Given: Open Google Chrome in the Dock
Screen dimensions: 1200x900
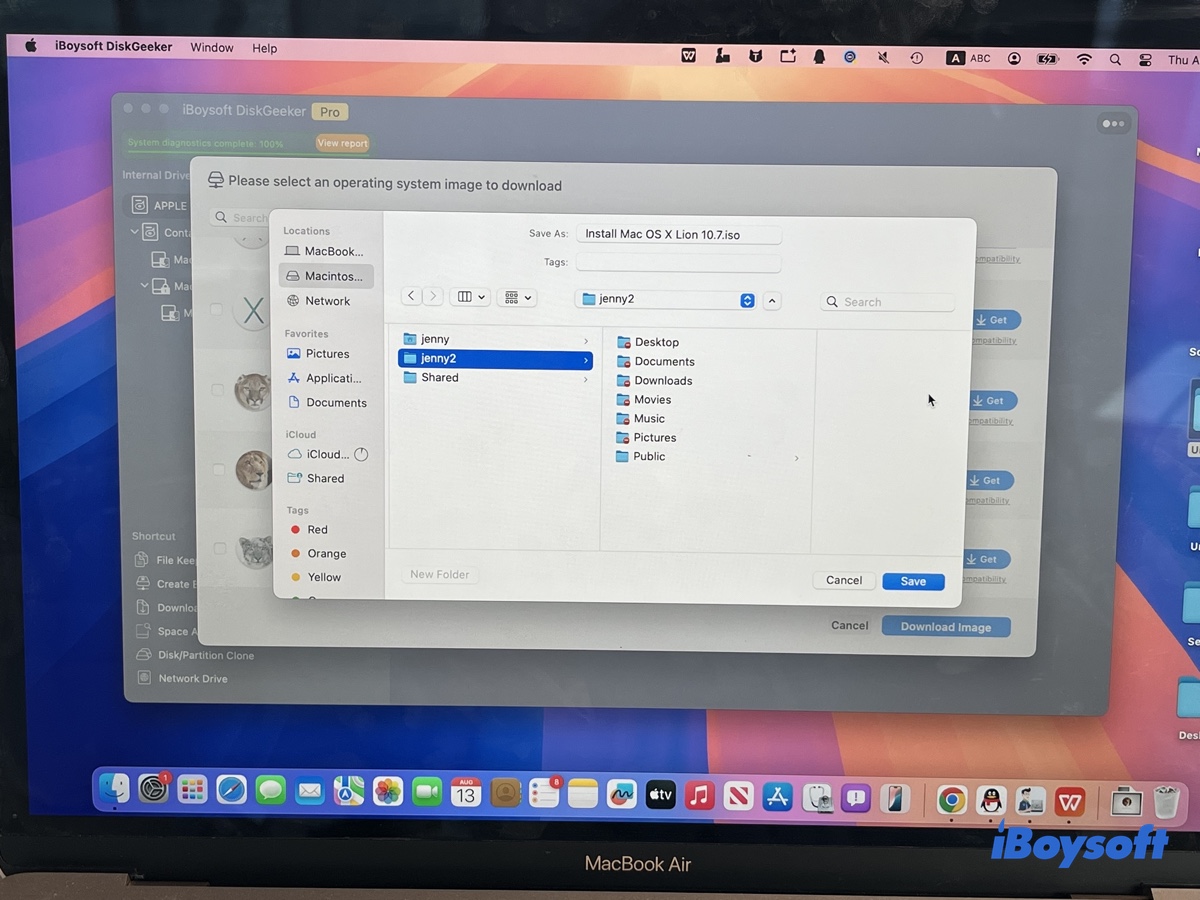Looking at the screenshot, I should tap(952, 799).
